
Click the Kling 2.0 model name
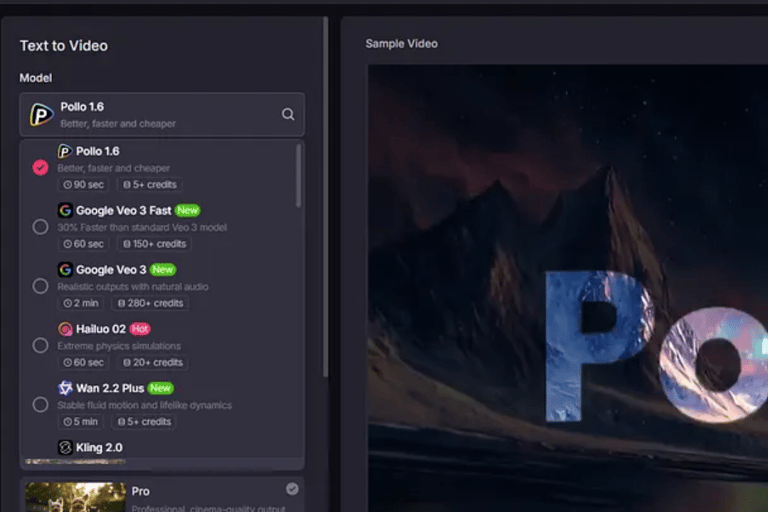pyautogui.click(x=99, y=447)
